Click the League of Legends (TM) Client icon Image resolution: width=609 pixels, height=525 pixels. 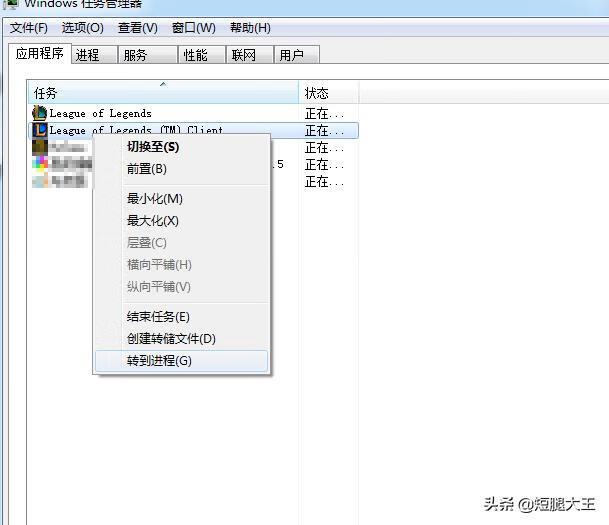tap(39, 130)
